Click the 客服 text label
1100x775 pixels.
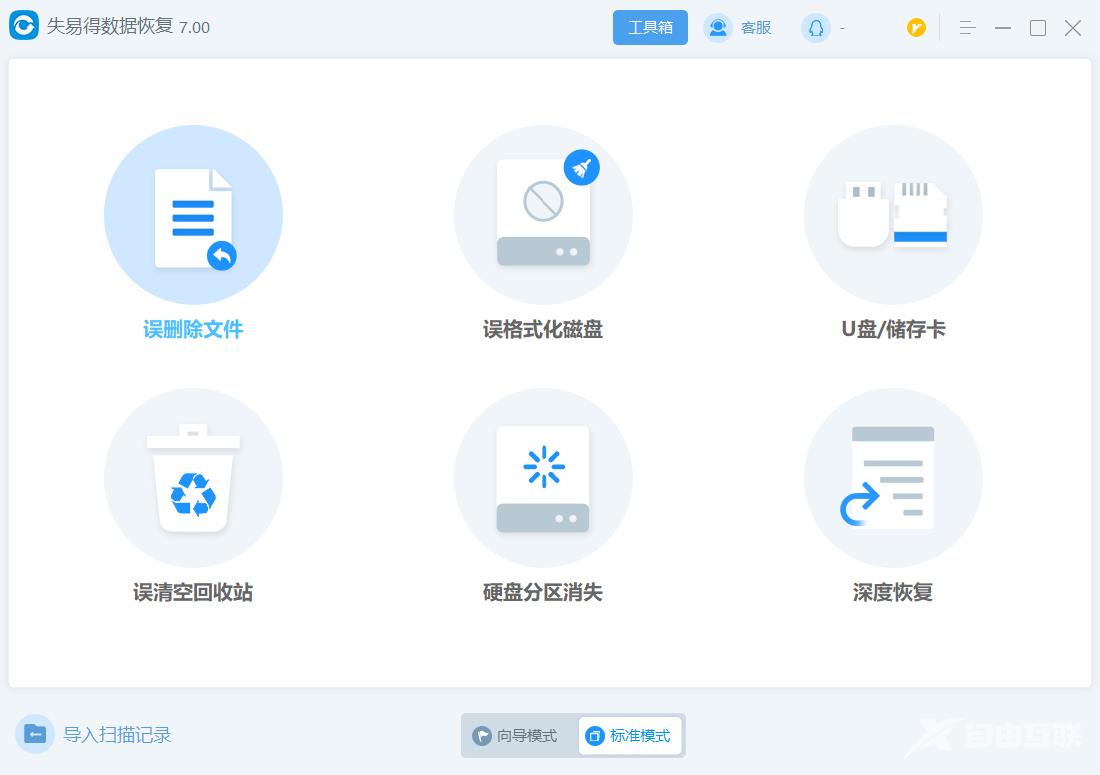[756, 28]
